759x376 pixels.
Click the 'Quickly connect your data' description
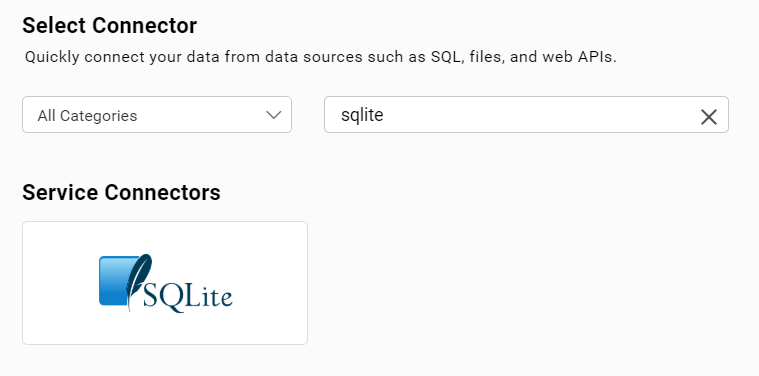pyautogui.click(x=320, y=57)
